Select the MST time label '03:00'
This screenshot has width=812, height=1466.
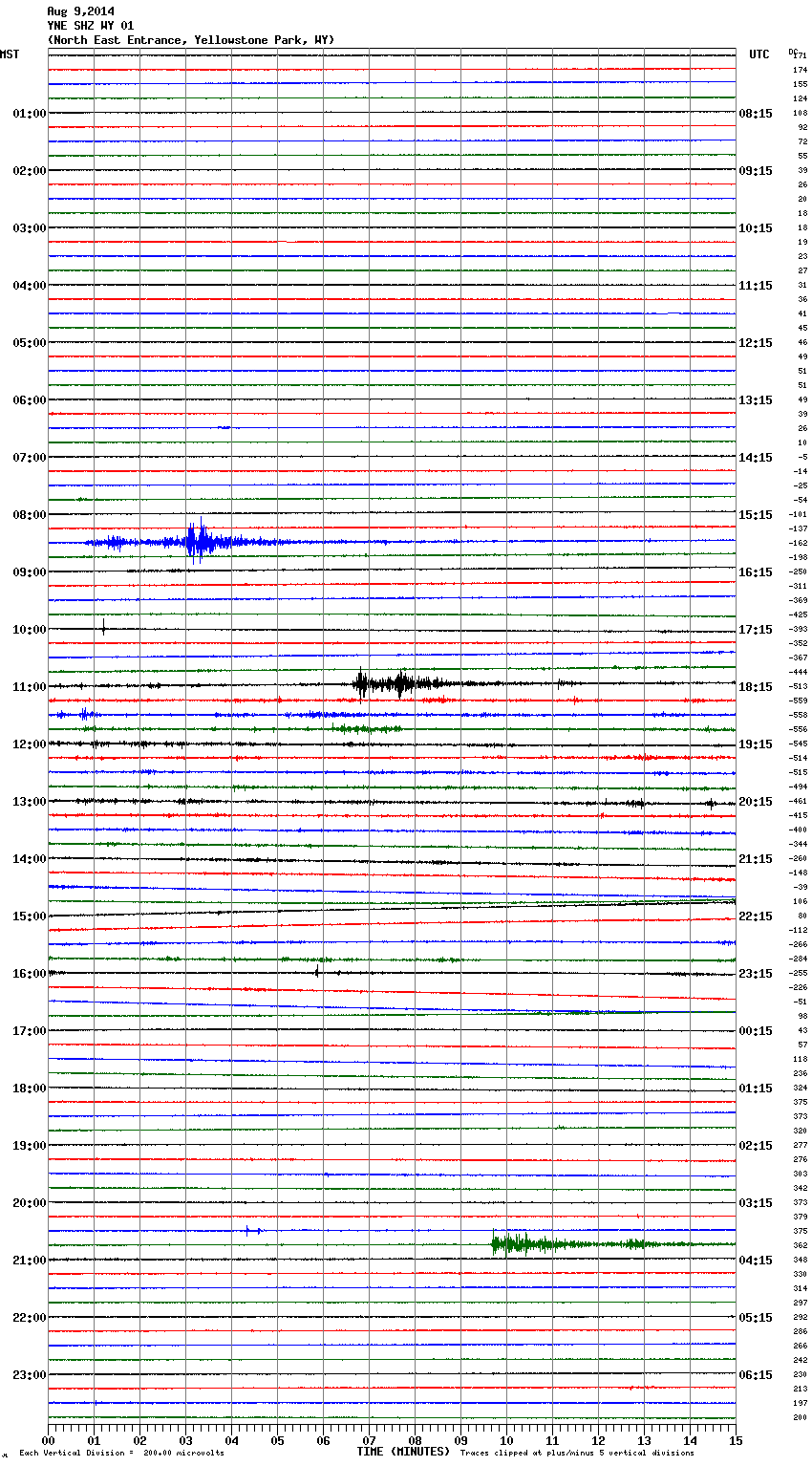tap(29, 228)
